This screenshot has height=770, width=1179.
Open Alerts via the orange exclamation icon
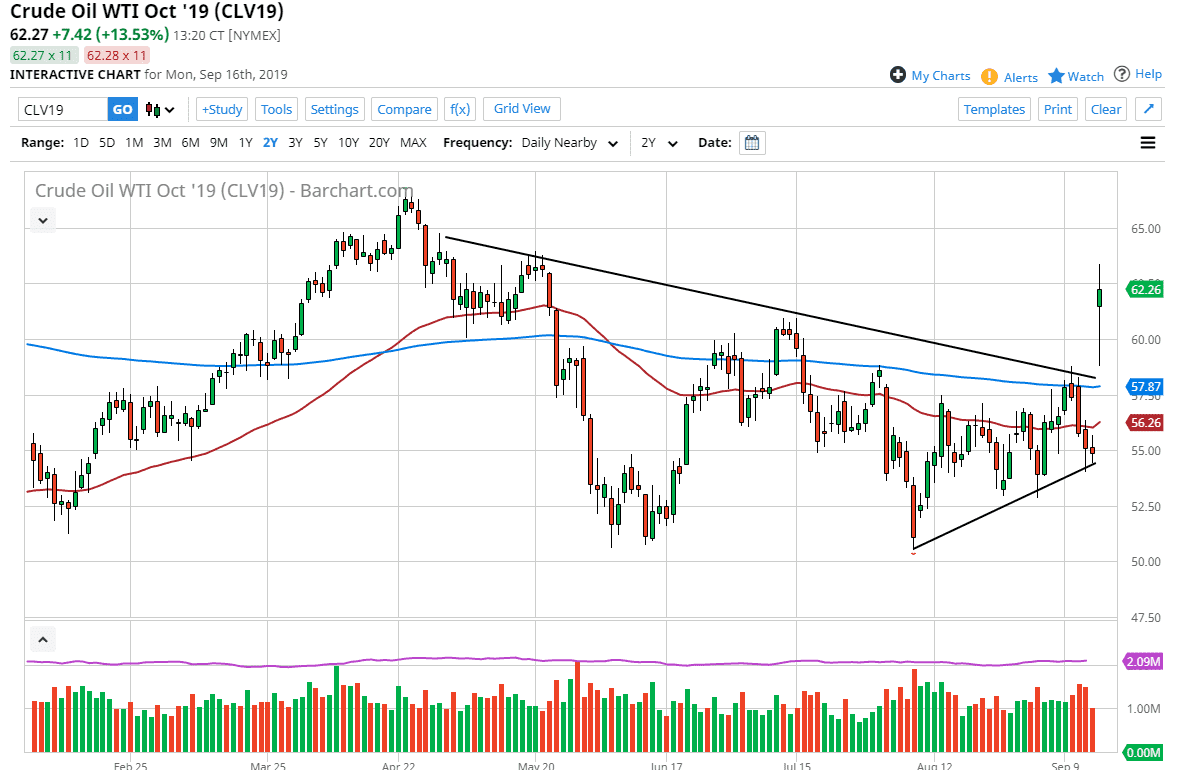[x=989, y=75]
